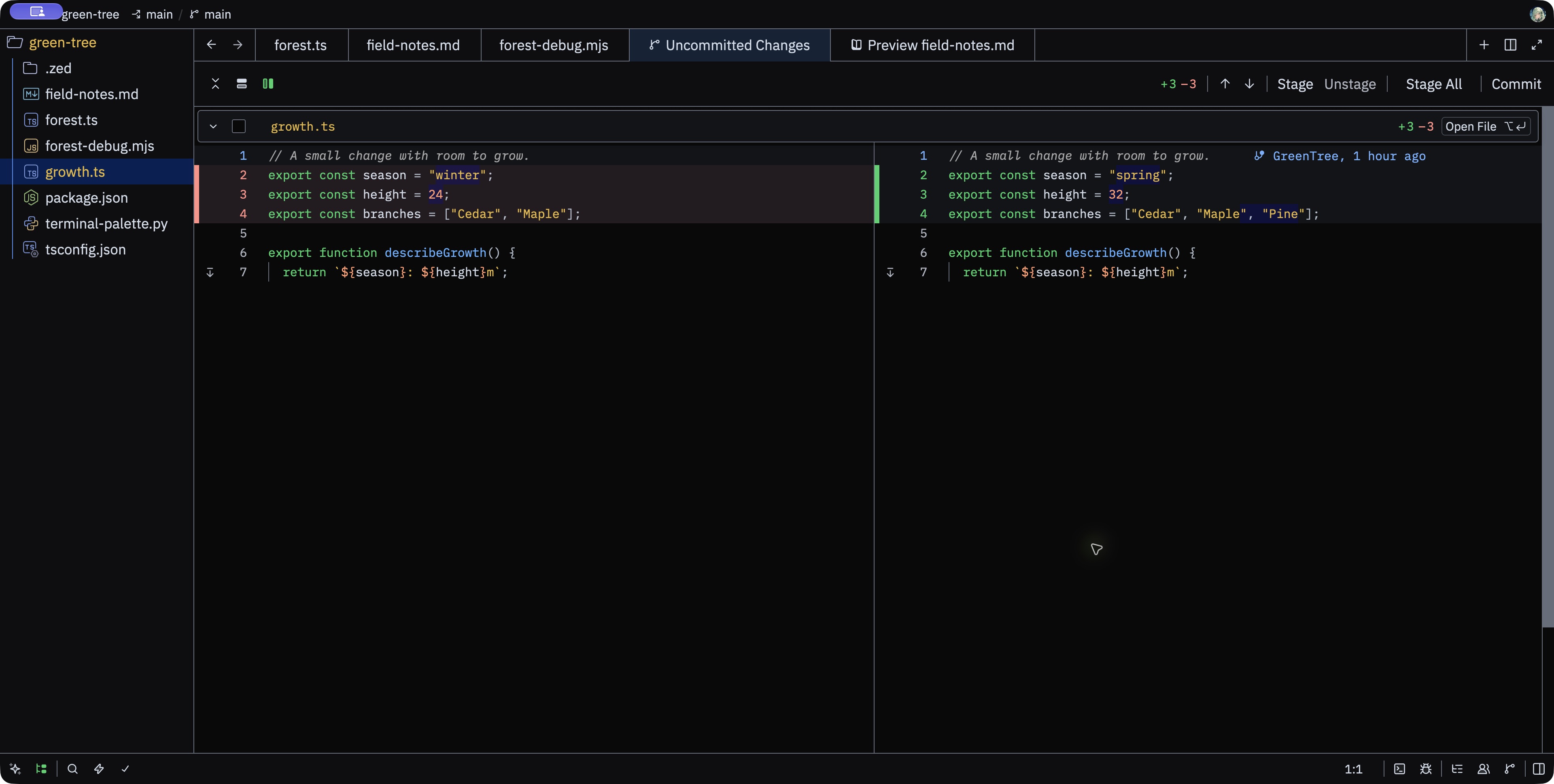Toggle the project panel tree icon in status bar

point(41,769)
